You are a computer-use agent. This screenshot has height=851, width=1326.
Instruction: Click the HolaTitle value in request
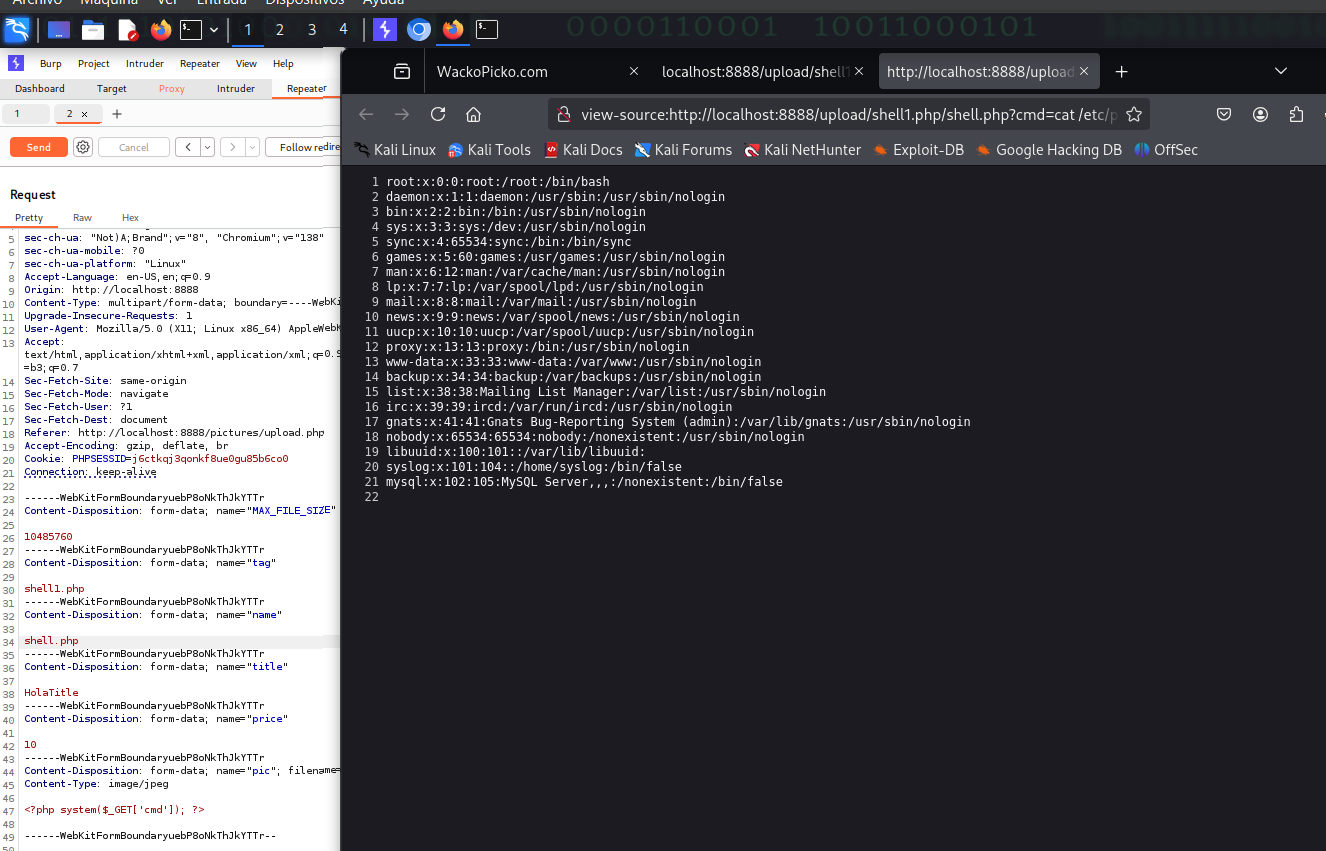tap(51, 693)
